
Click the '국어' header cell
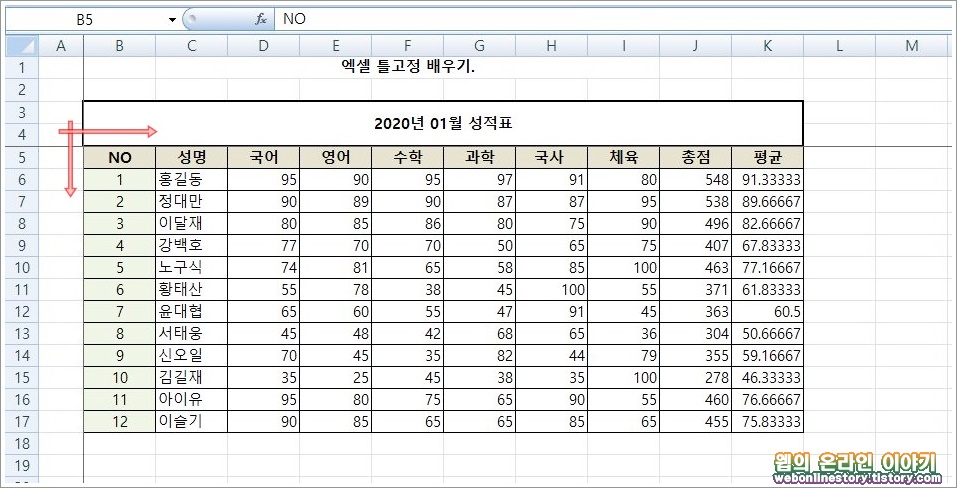pyautogui.click(x=264, y=158)
